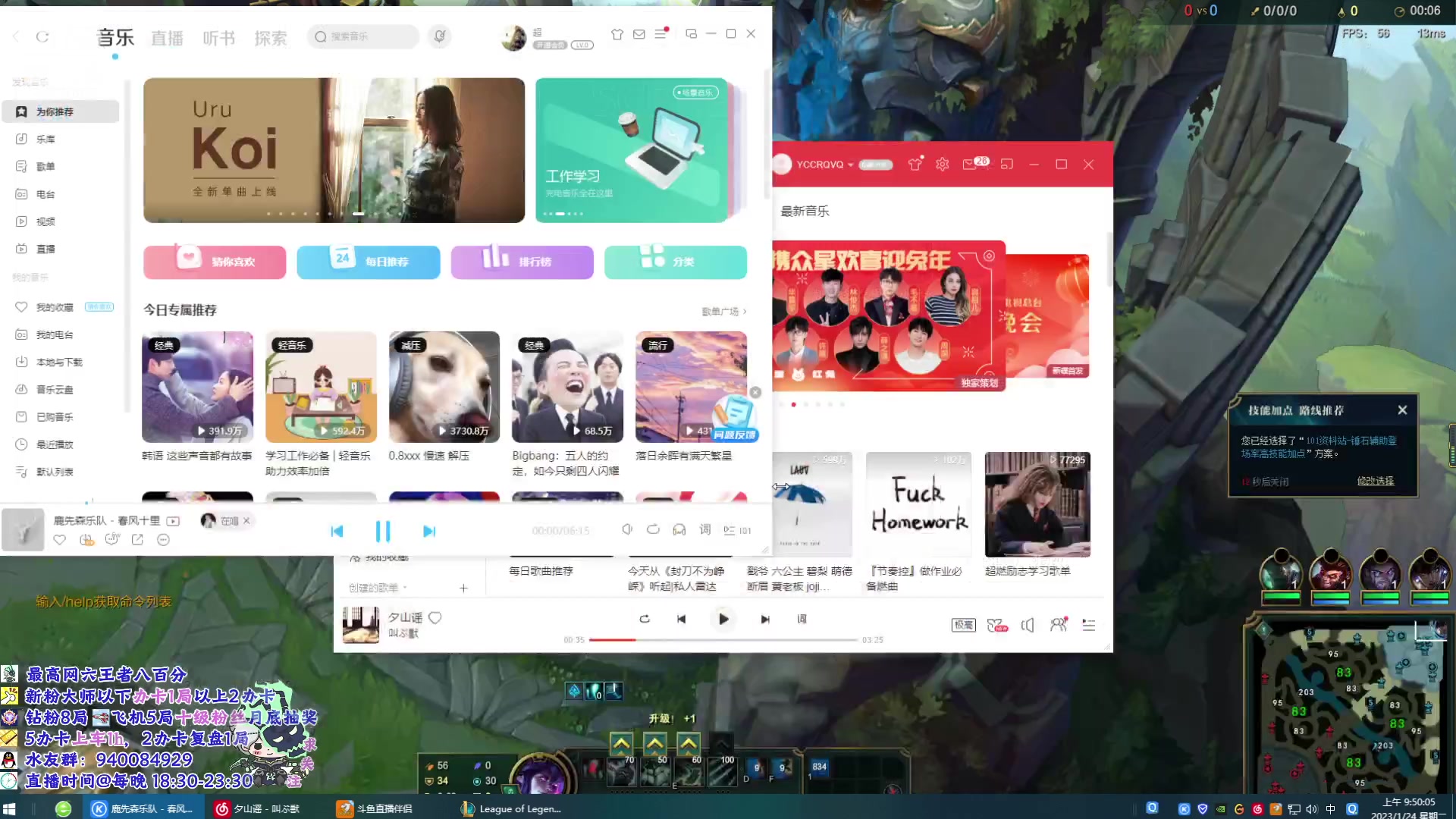The width and height of the screenshot is (1456, 819).
Task: Open Kugou volume control
Action: 627,529
